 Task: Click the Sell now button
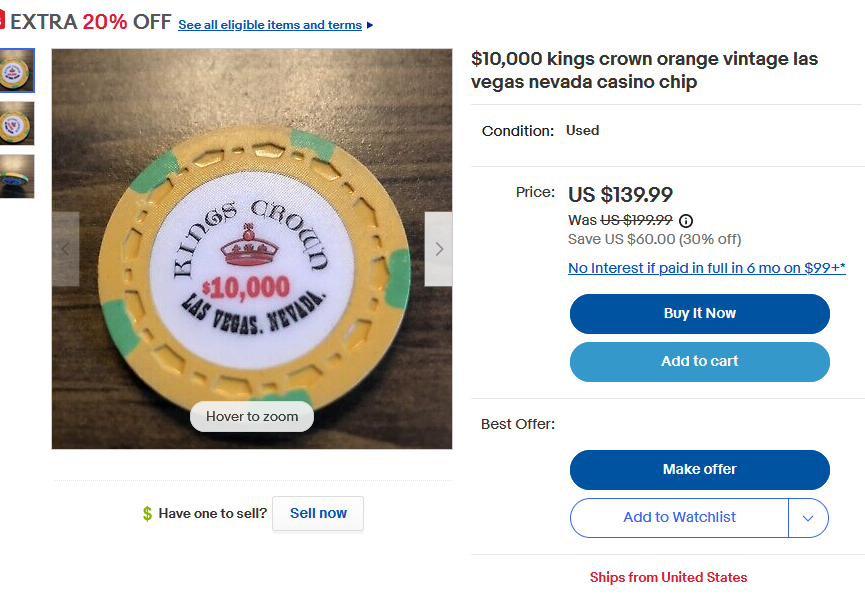(318, 513)
